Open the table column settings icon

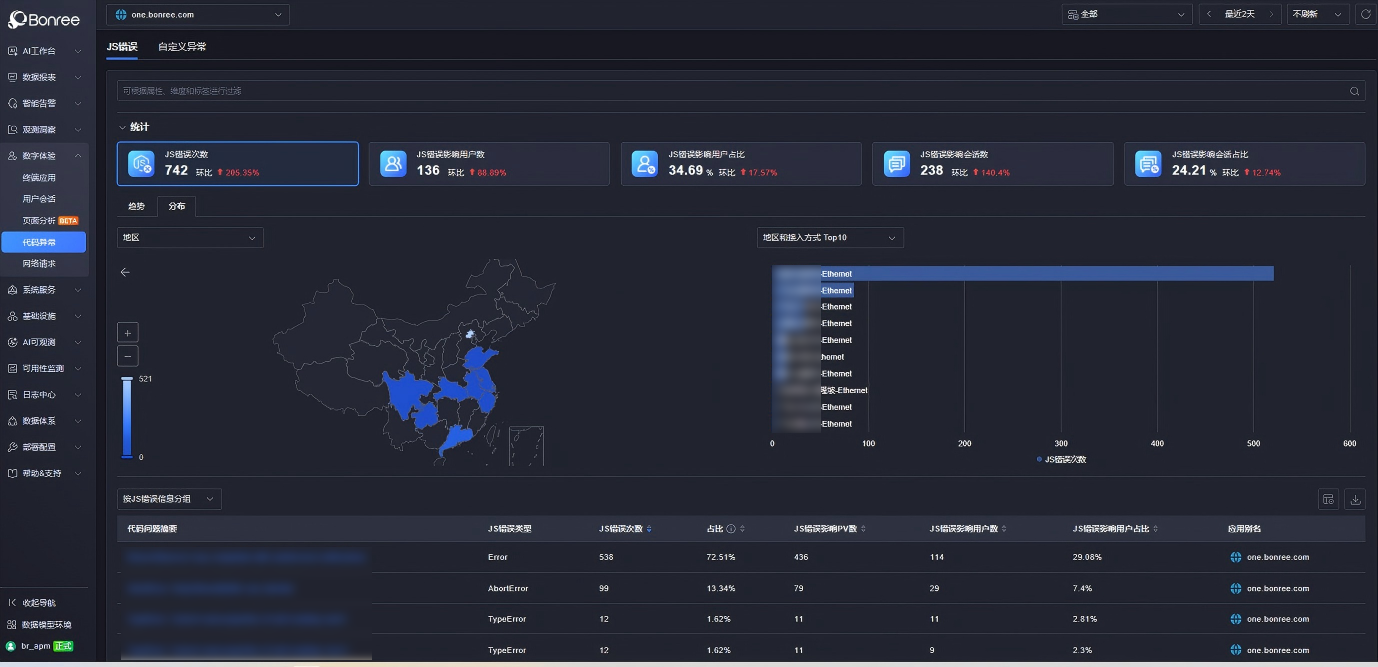(x=1328, y=499)
